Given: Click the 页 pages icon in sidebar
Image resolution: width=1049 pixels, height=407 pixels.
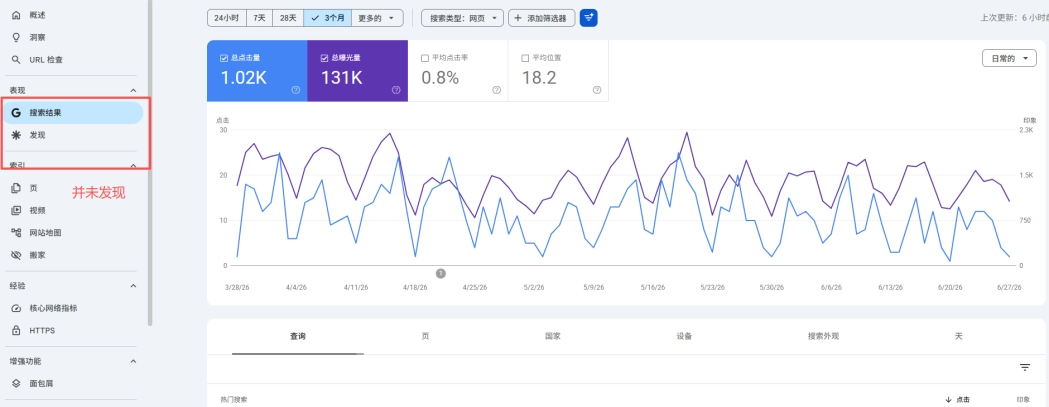Looking at the screenshot, I should coord(17,188).
